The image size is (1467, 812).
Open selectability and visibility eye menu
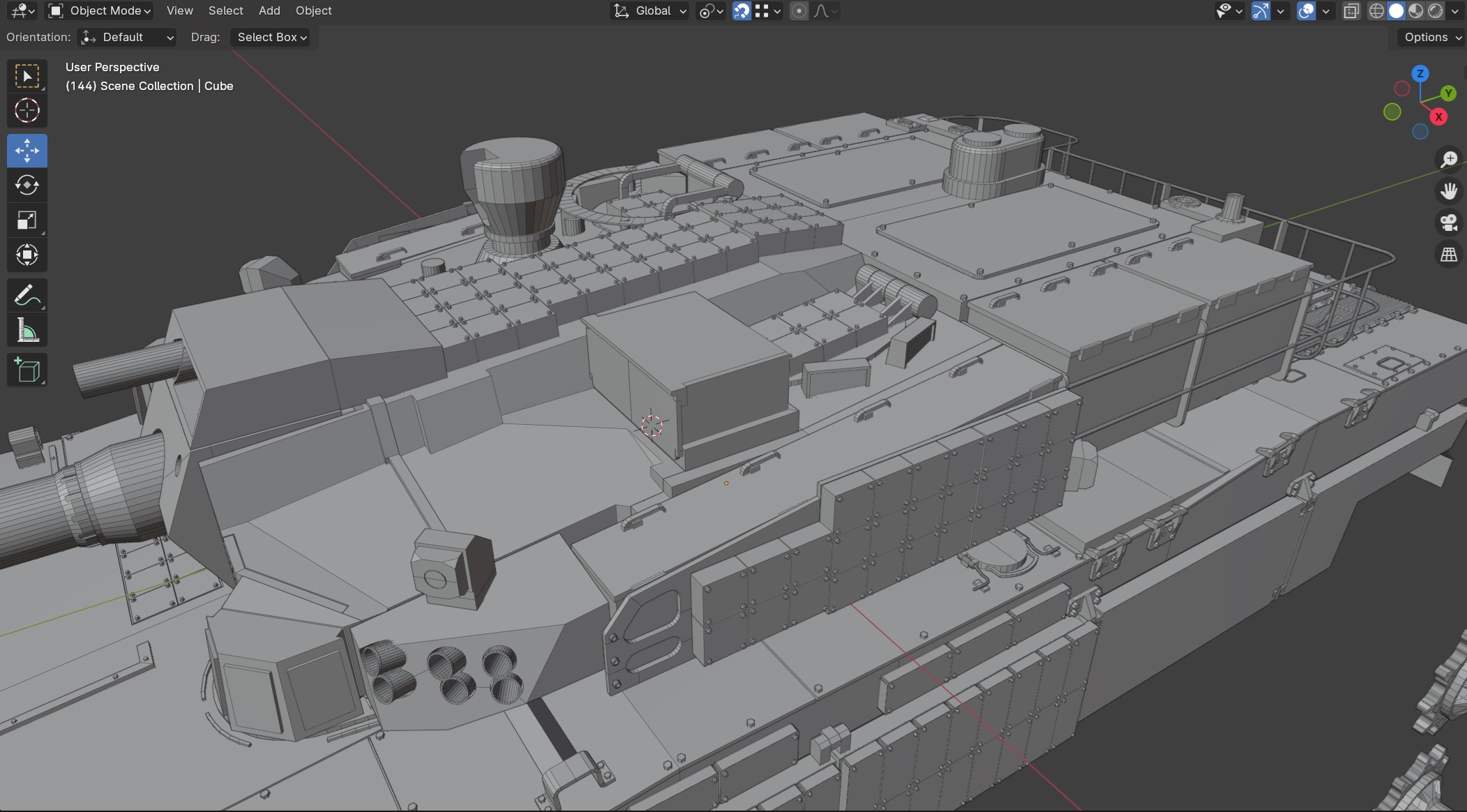pyautogui.click(x=1229, y=10)
